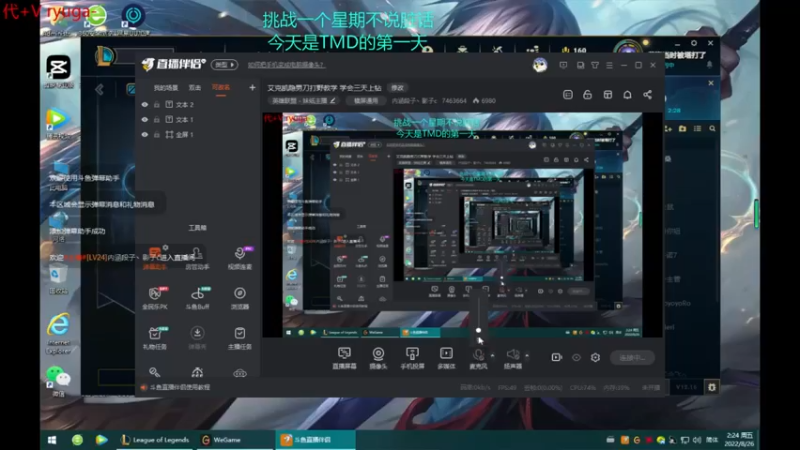Toggle the preview eye icon in bottom bar
Image resolution: width=800 pixels, height=450 pixels.
click(576, 357)
